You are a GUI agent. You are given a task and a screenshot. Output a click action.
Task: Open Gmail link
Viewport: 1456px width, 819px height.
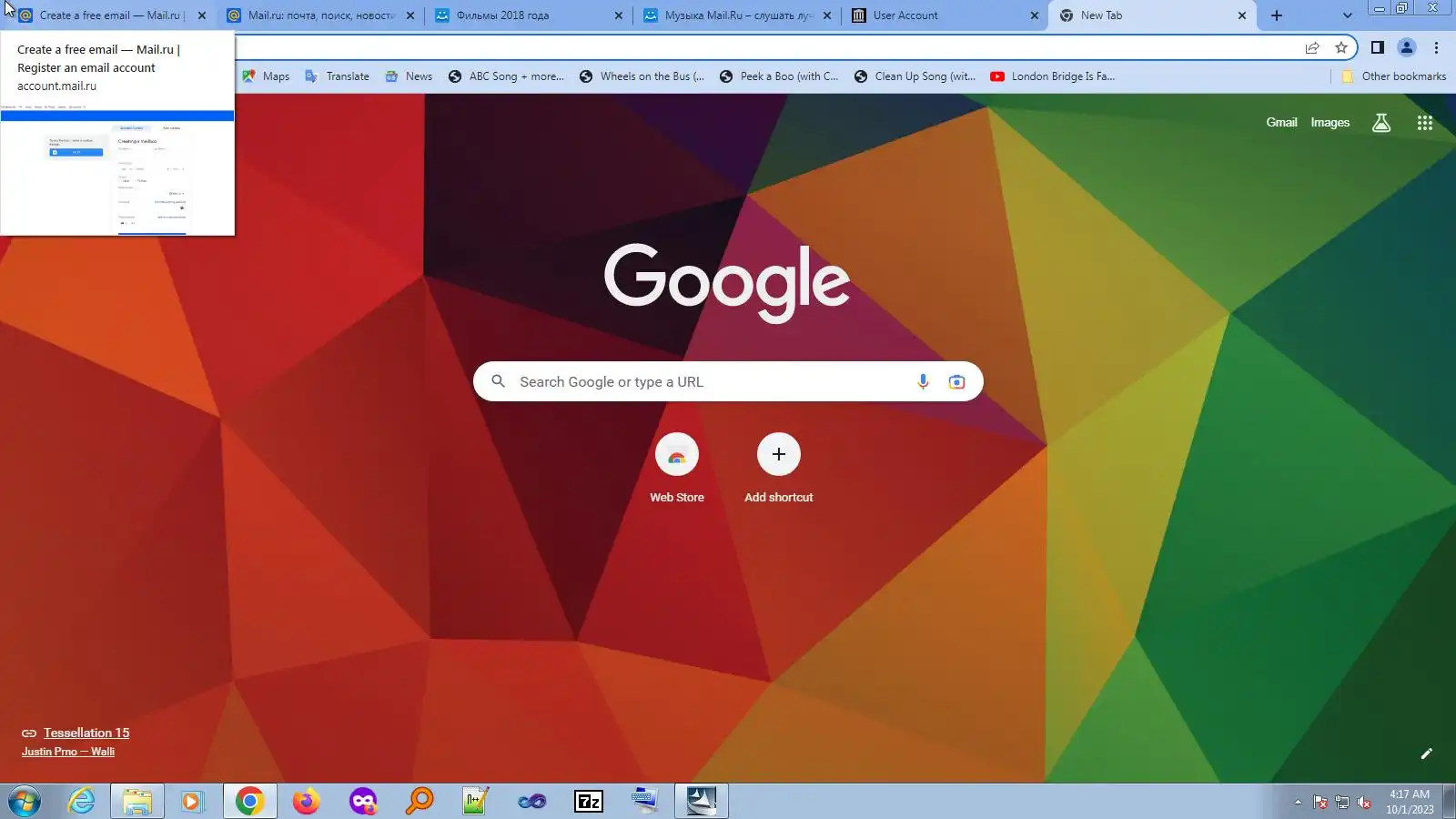(x=1281, y=123)
